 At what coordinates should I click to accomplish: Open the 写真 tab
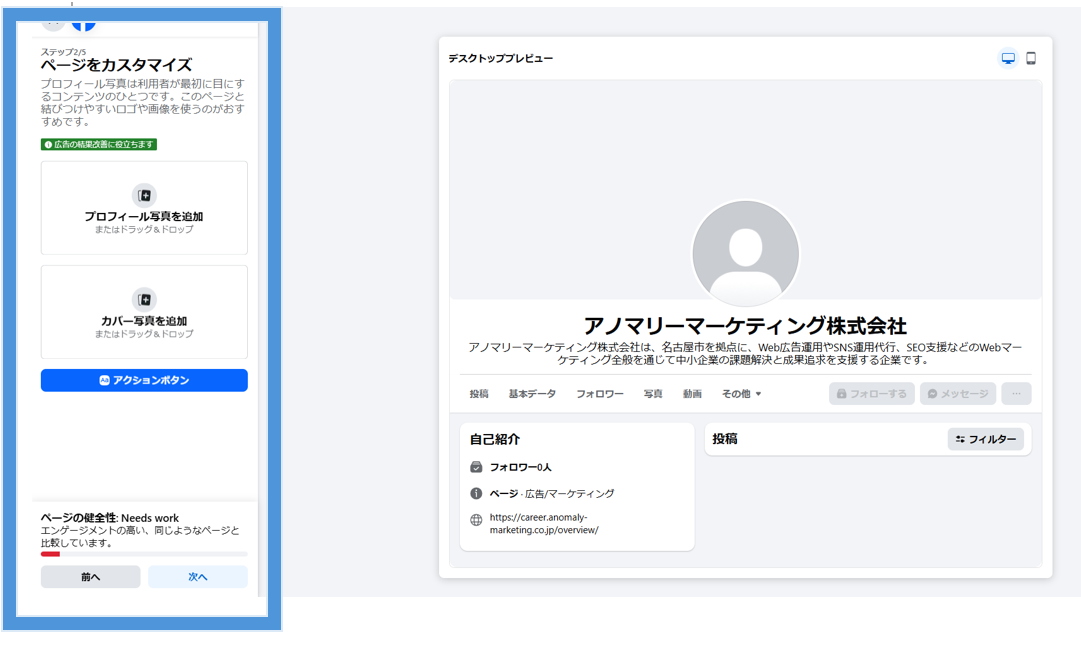(x=653, y=394)
